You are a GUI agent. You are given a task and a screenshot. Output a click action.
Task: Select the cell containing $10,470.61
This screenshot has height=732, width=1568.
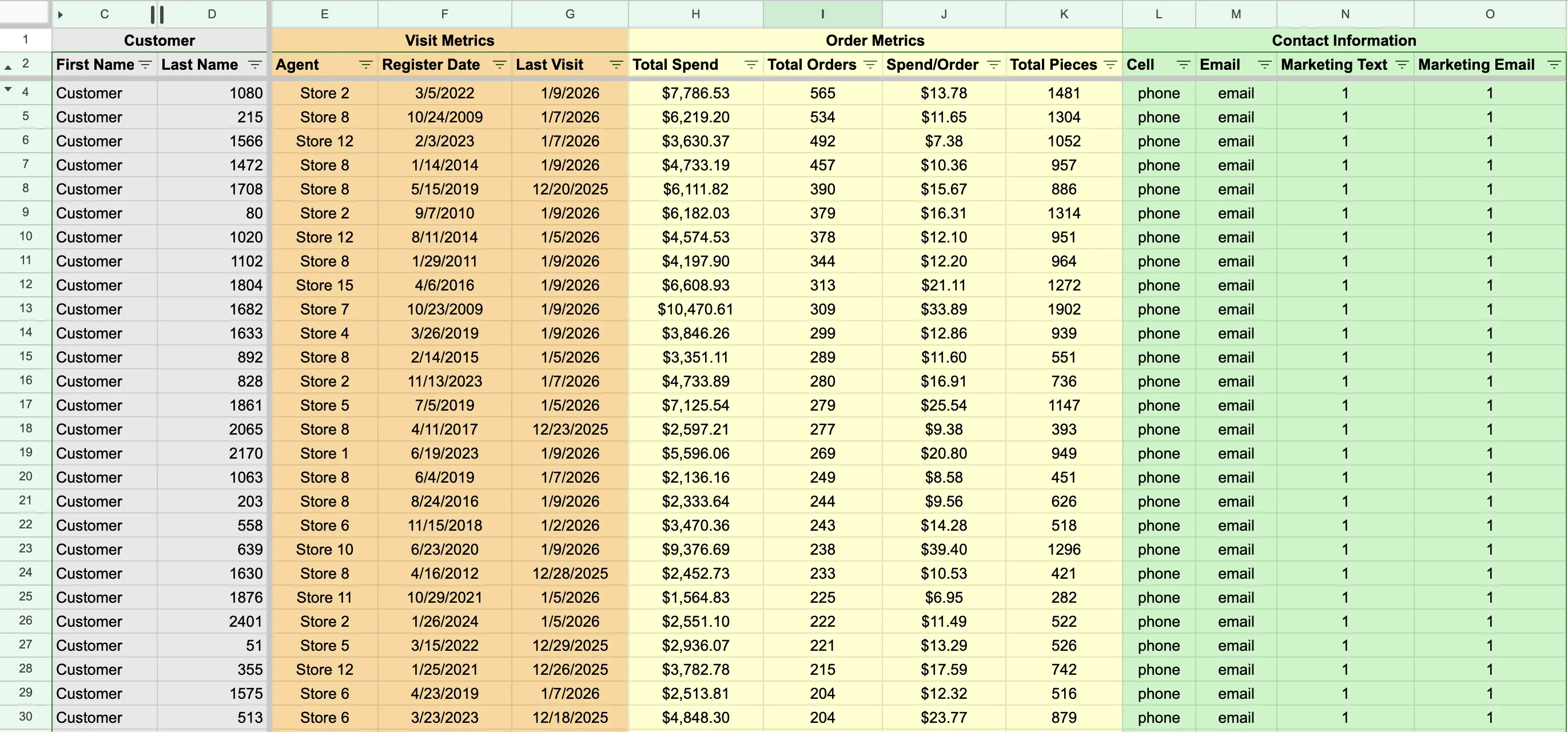[x=695, y=309]
